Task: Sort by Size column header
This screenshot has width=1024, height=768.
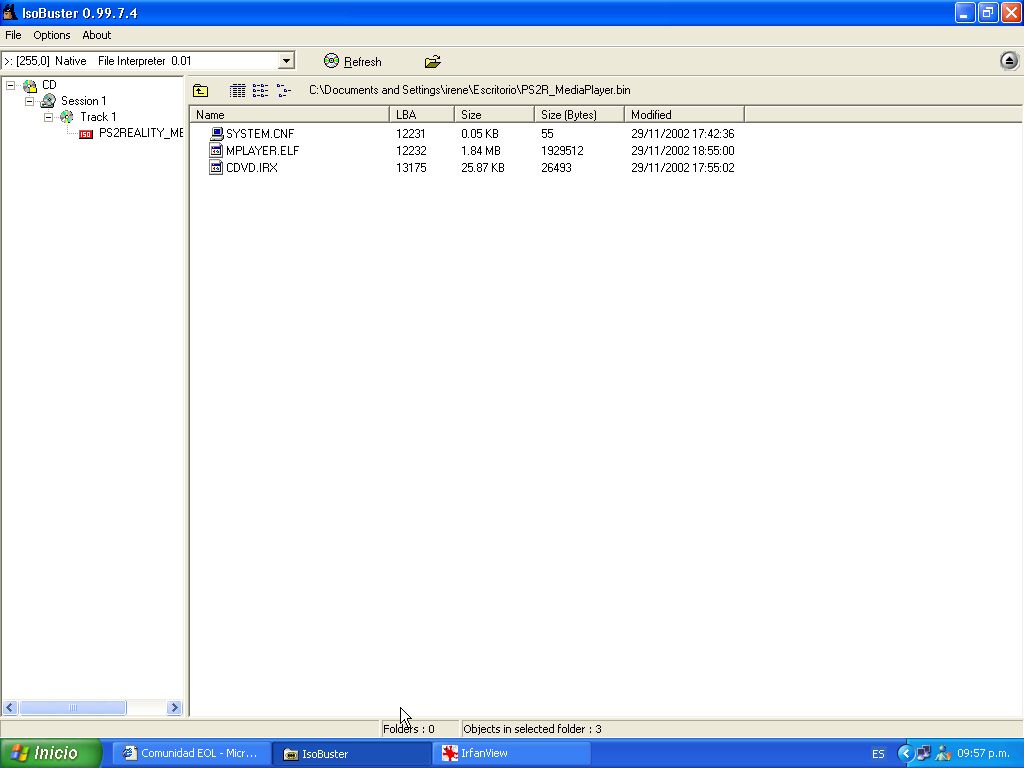Action: [x=494, y=115]
